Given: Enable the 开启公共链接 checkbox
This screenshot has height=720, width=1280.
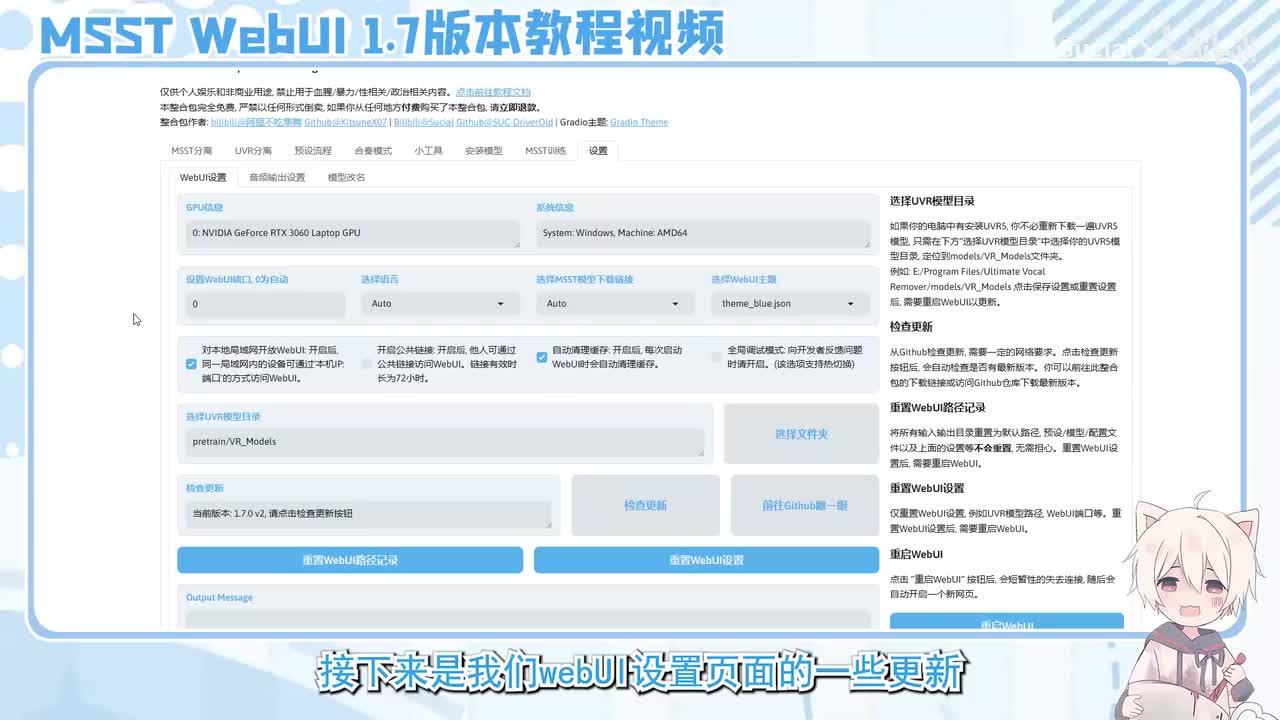Looking at the screenshot, I should (x=366, y=364).
